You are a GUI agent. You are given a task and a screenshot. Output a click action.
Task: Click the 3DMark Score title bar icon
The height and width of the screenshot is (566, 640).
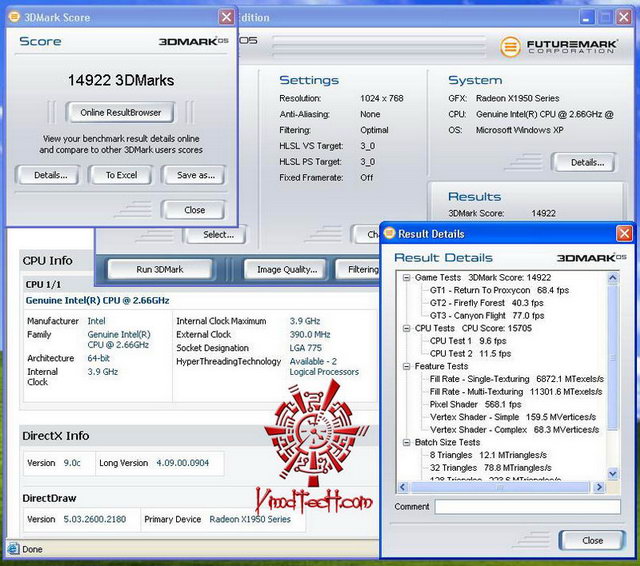[14, 17]
